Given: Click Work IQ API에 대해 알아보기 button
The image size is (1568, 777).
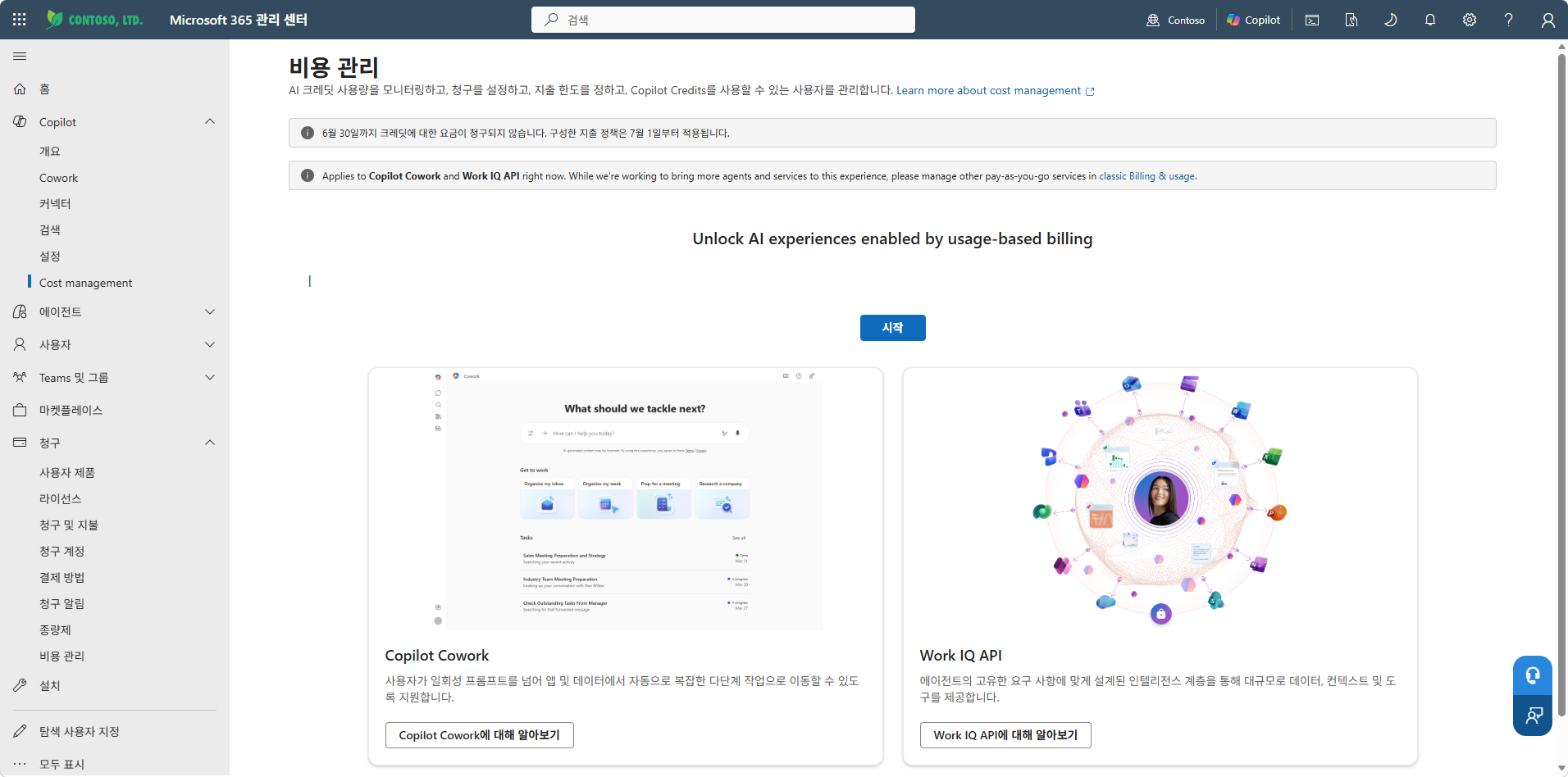Looking at the screenshot, I should point(1005,735).
